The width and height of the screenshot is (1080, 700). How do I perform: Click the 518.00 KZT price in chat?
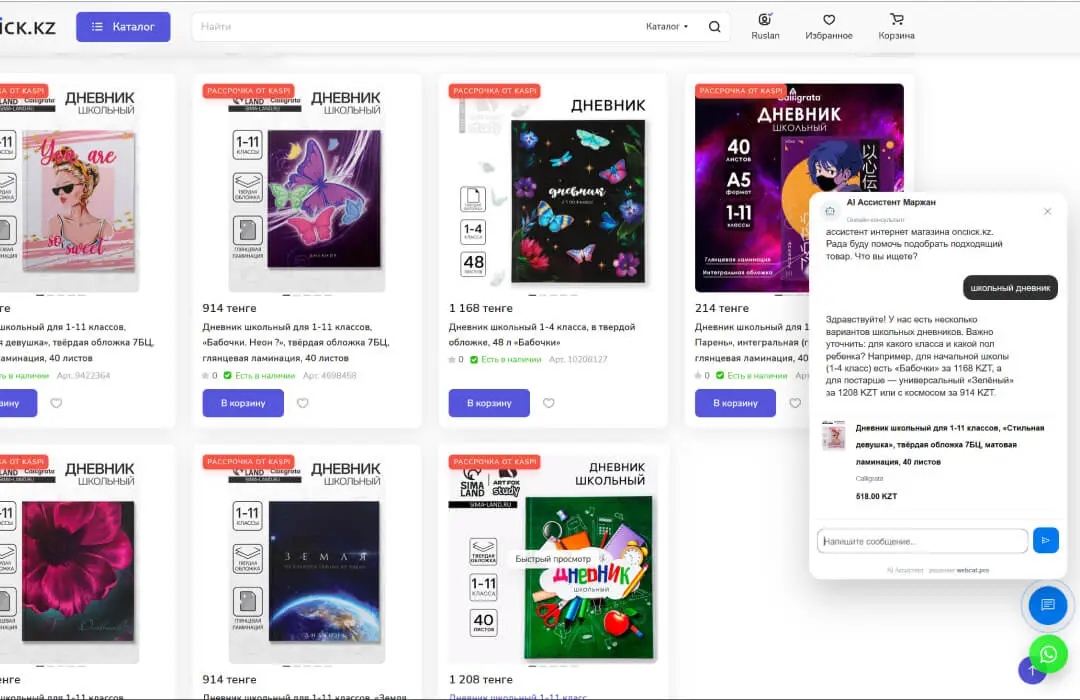coord(876,496)
